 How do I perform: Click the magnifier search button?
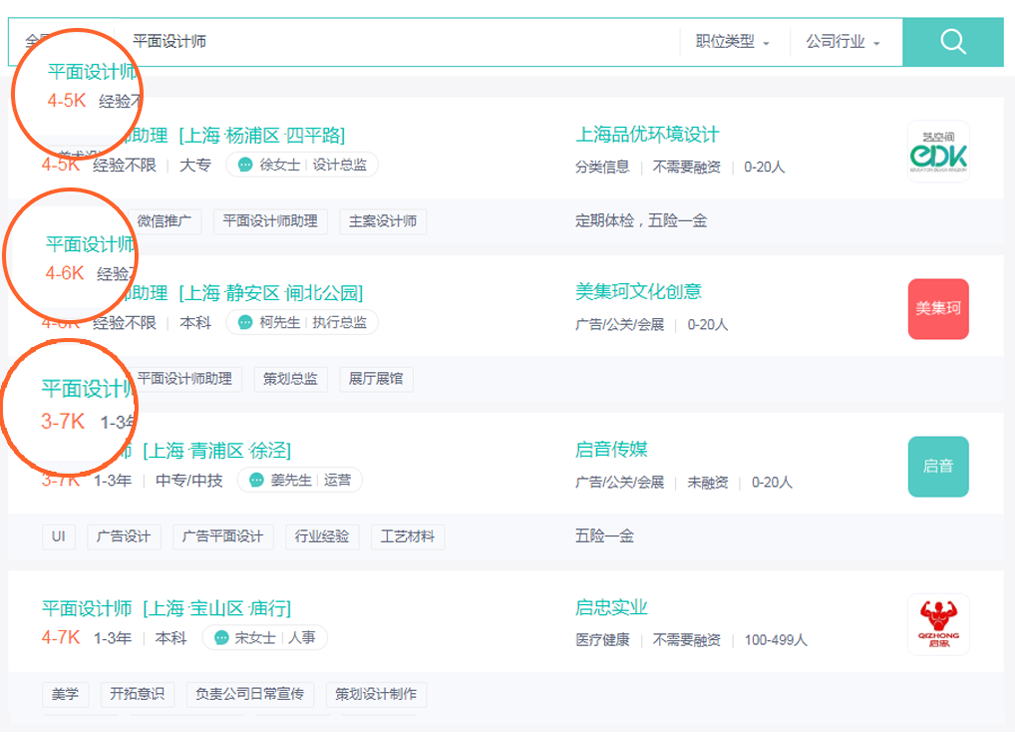click(953, 42)
